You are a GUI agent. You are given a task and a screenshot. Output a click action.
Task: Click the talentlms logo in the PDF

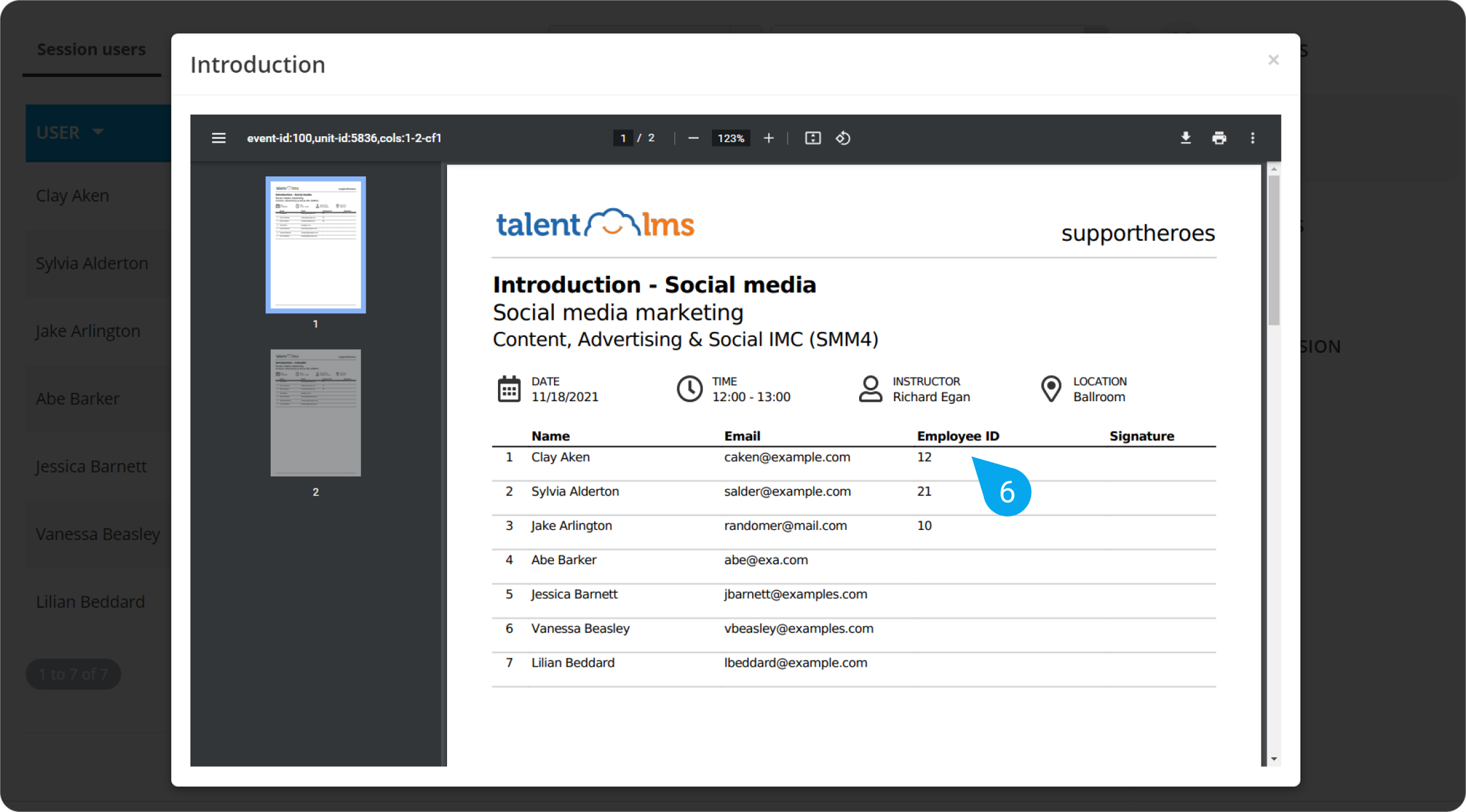pyautogui.click(x=595, y=224)
